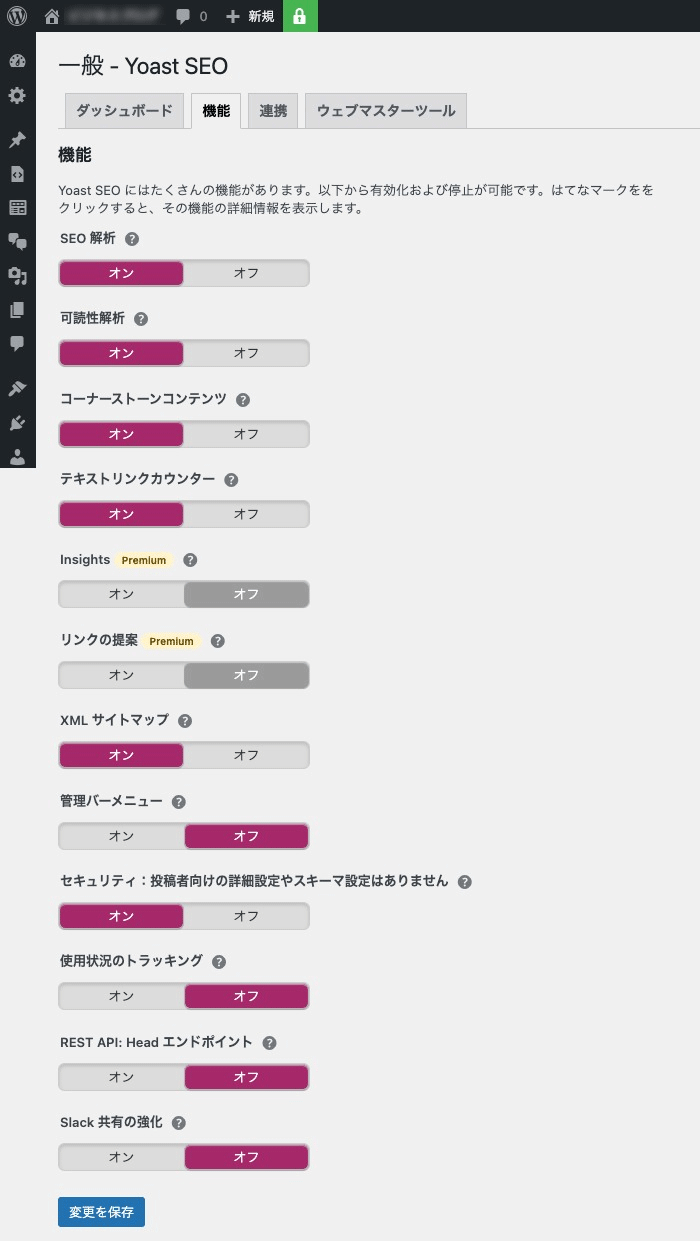This screenshot has height=1241, width=700.
Task: Turn on REST API: Head エンドポイント
Action: (121, 1077)
